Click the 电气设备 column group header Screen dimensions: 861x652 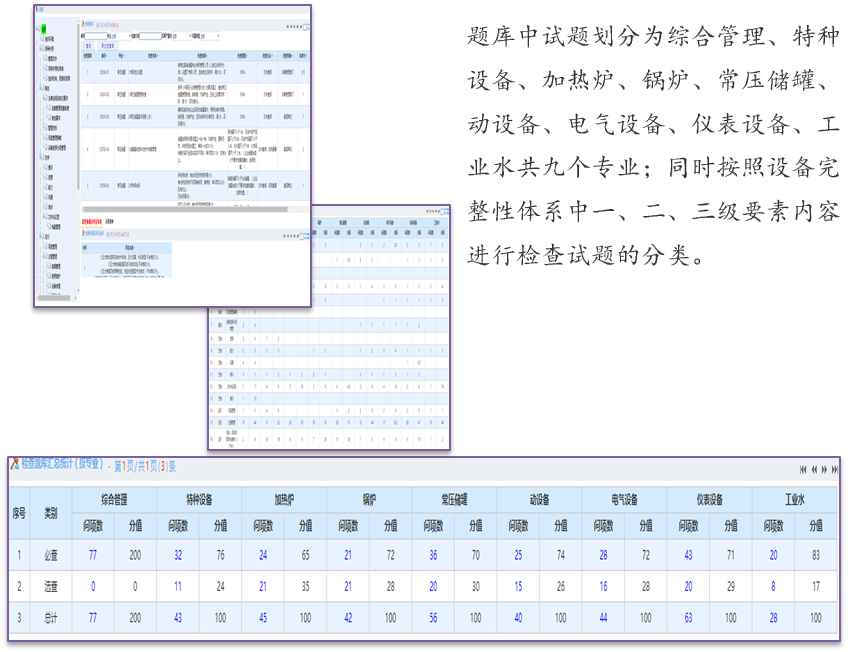[625, 499]
